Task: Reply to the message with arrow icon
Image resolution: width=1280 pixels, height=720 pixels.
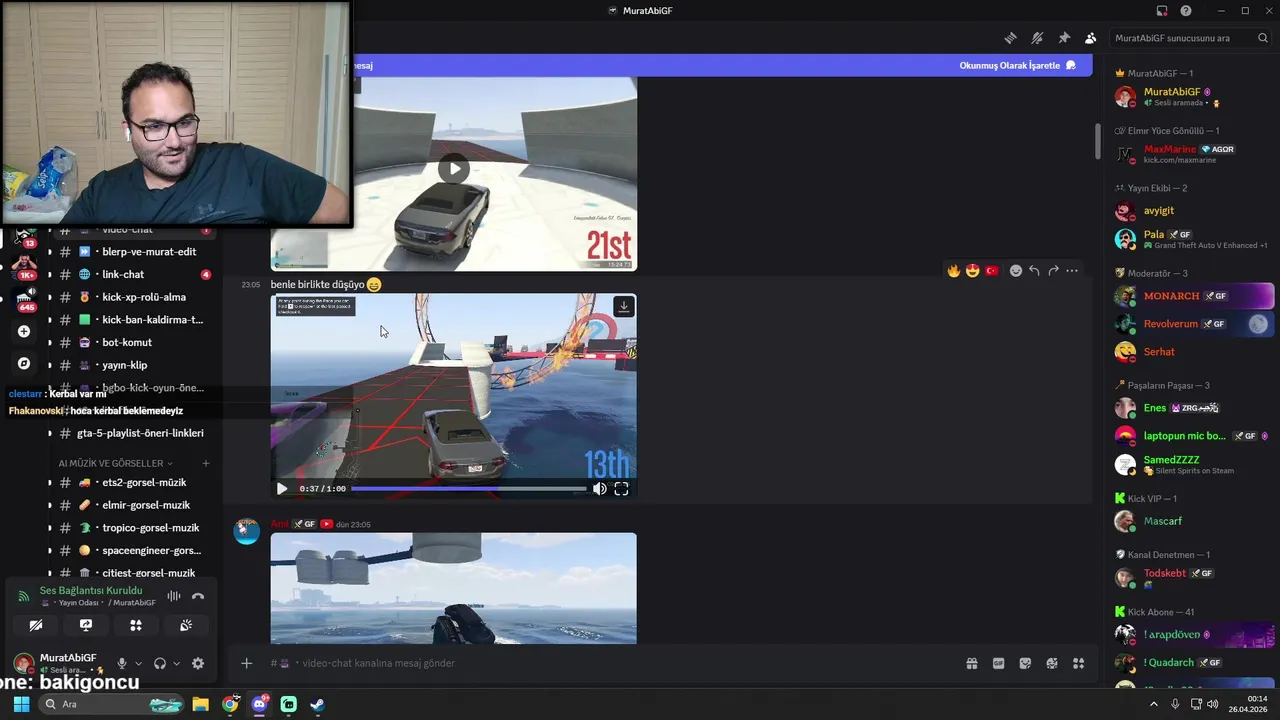Action: coord(1035,271)
